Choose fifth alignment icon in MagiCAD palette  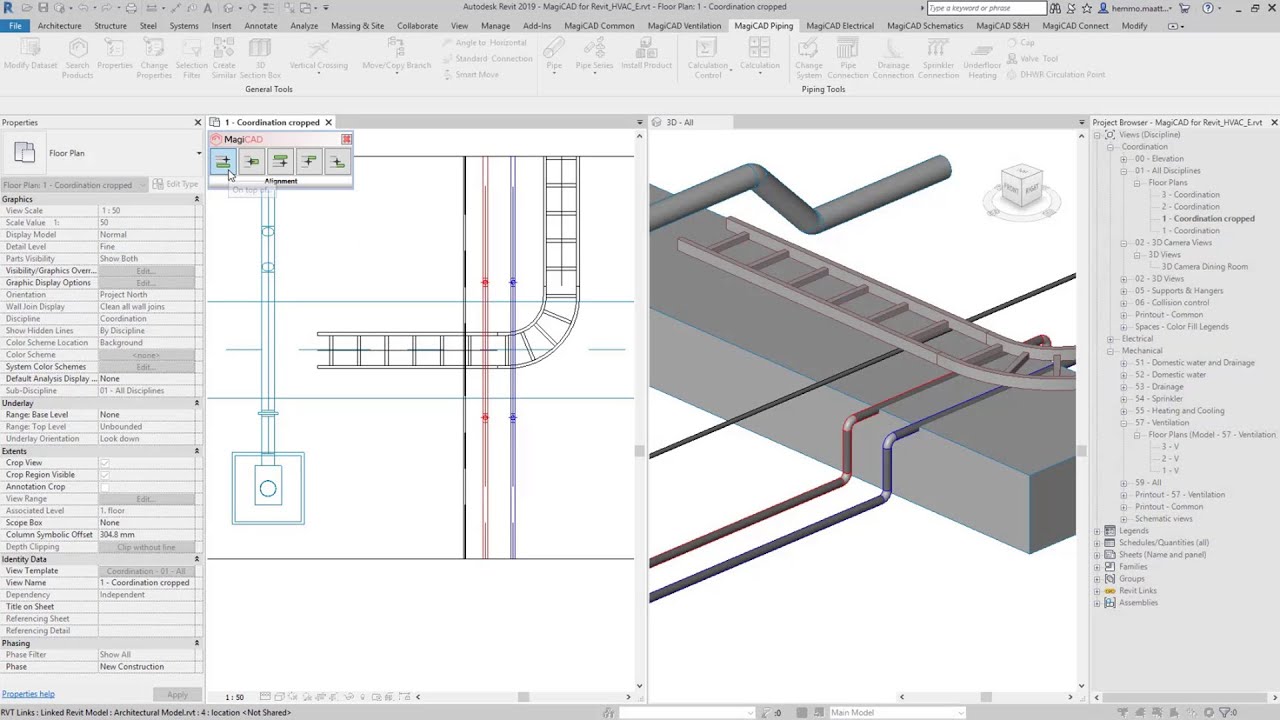coord(337,161)
